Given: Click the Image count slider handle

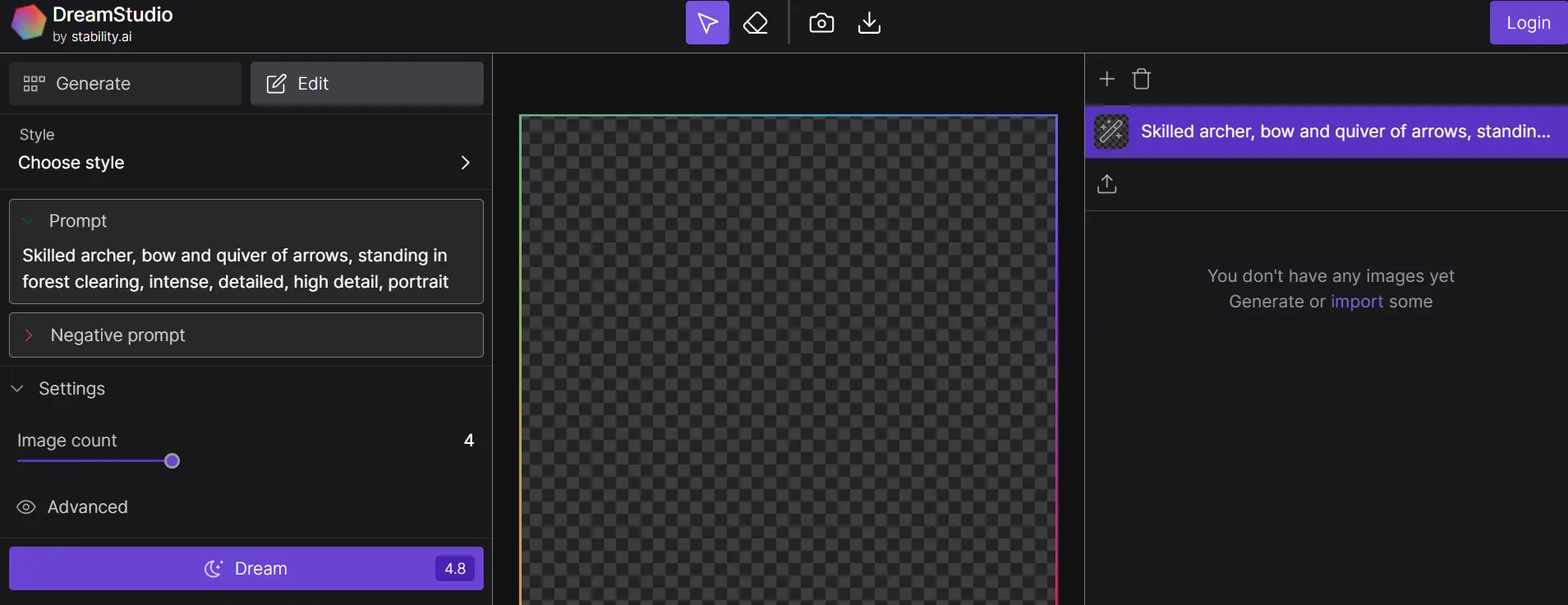Looking at the screenshot, I should click(172, 461).
